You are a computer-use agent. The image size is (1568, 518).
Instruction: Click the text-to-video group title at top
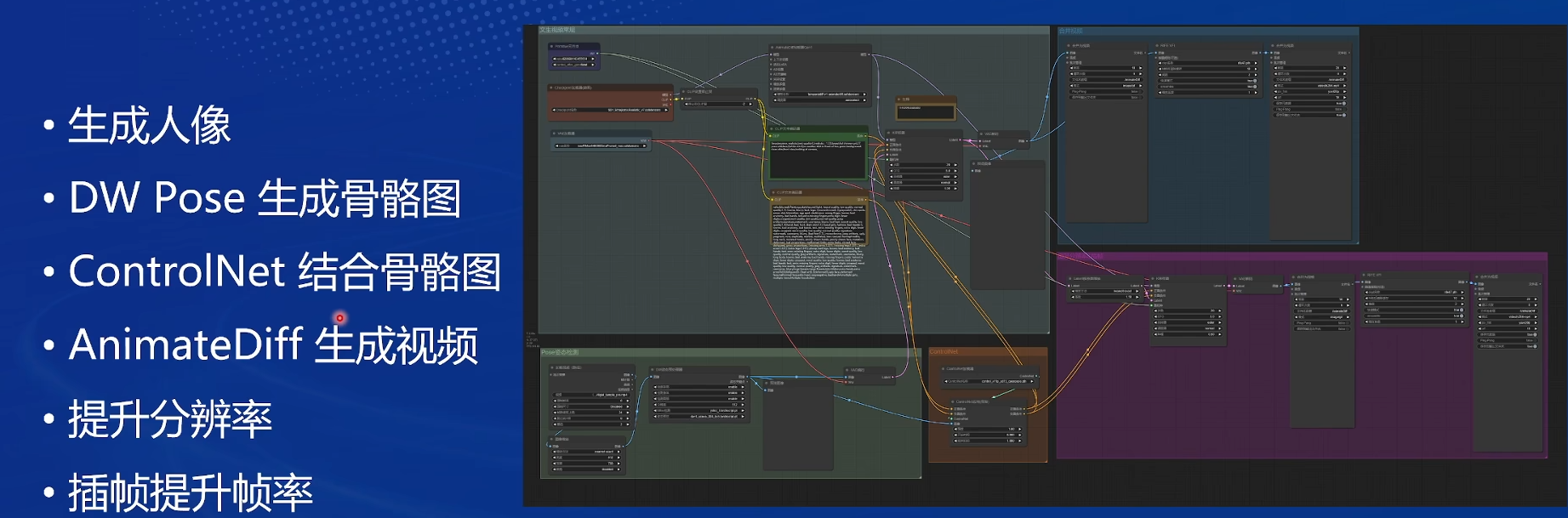(x=557, y=31)
